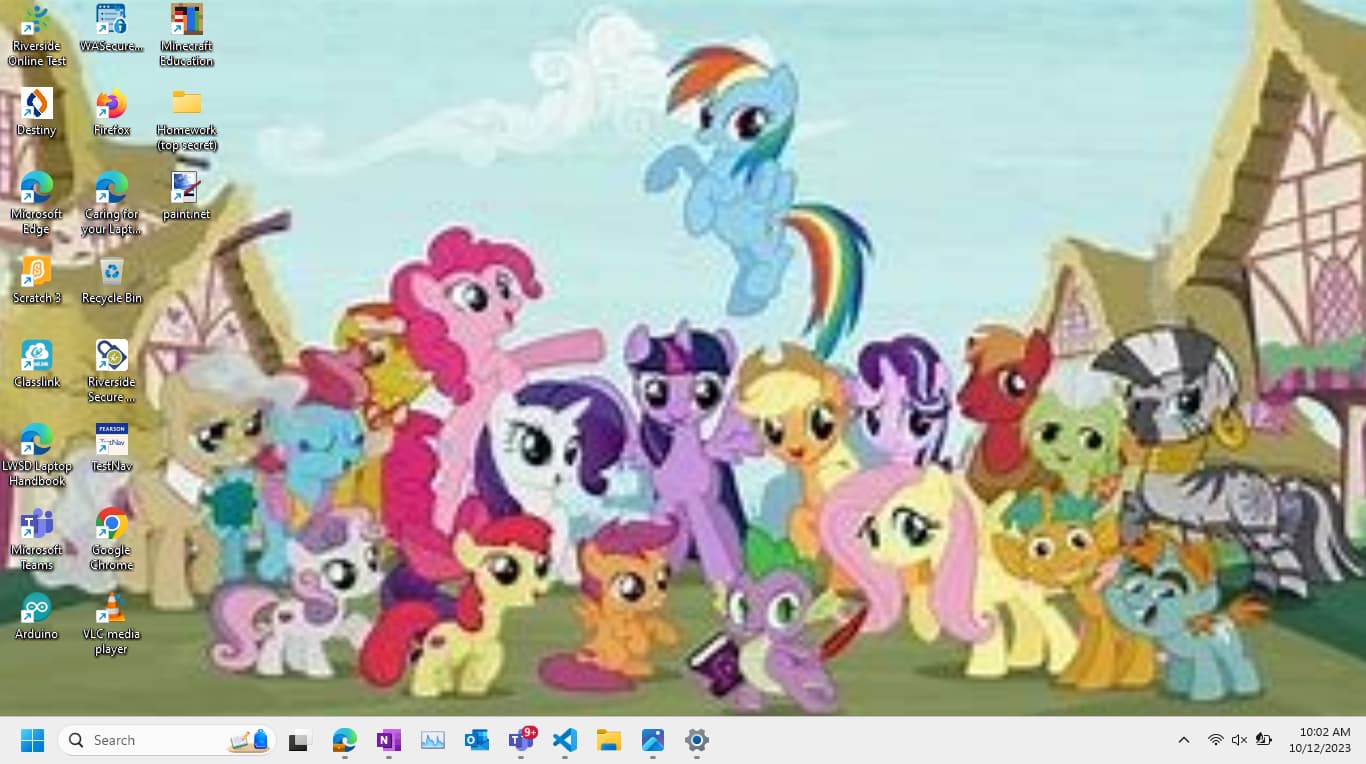Open Task View in the taskbar
The height and width of the screenshot is (764, 1366).
298,741
